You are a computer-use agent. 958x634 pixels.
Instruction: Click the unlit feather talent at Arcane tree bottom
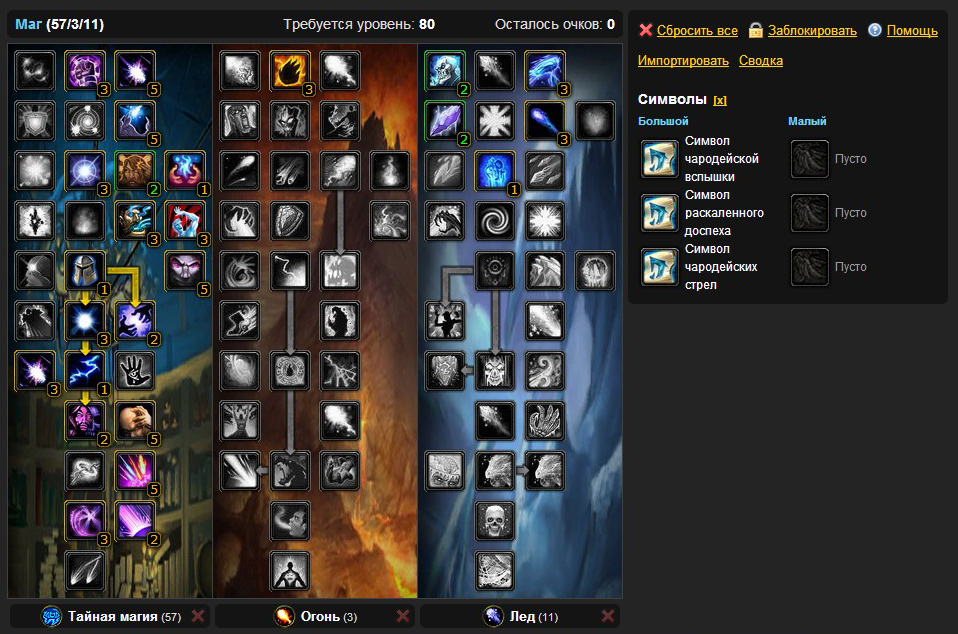pyautogui.click(x=85, y=572)
